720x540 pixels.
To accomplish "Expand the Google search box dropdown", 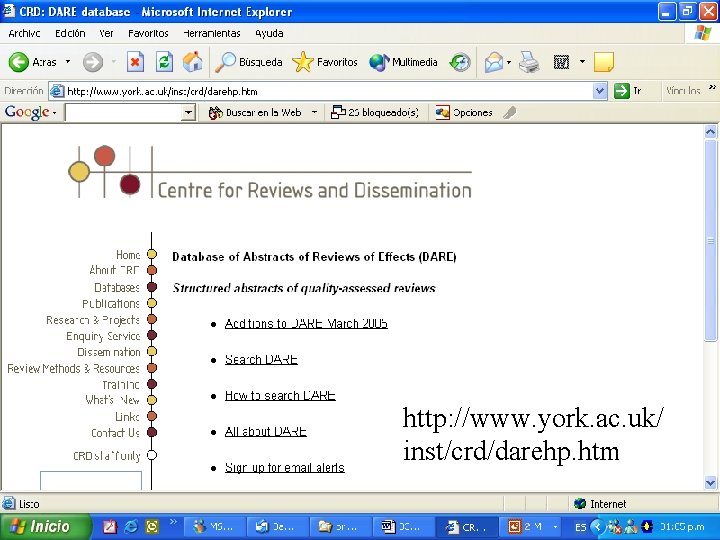I will pyautogui.click(x=188, y=112).
